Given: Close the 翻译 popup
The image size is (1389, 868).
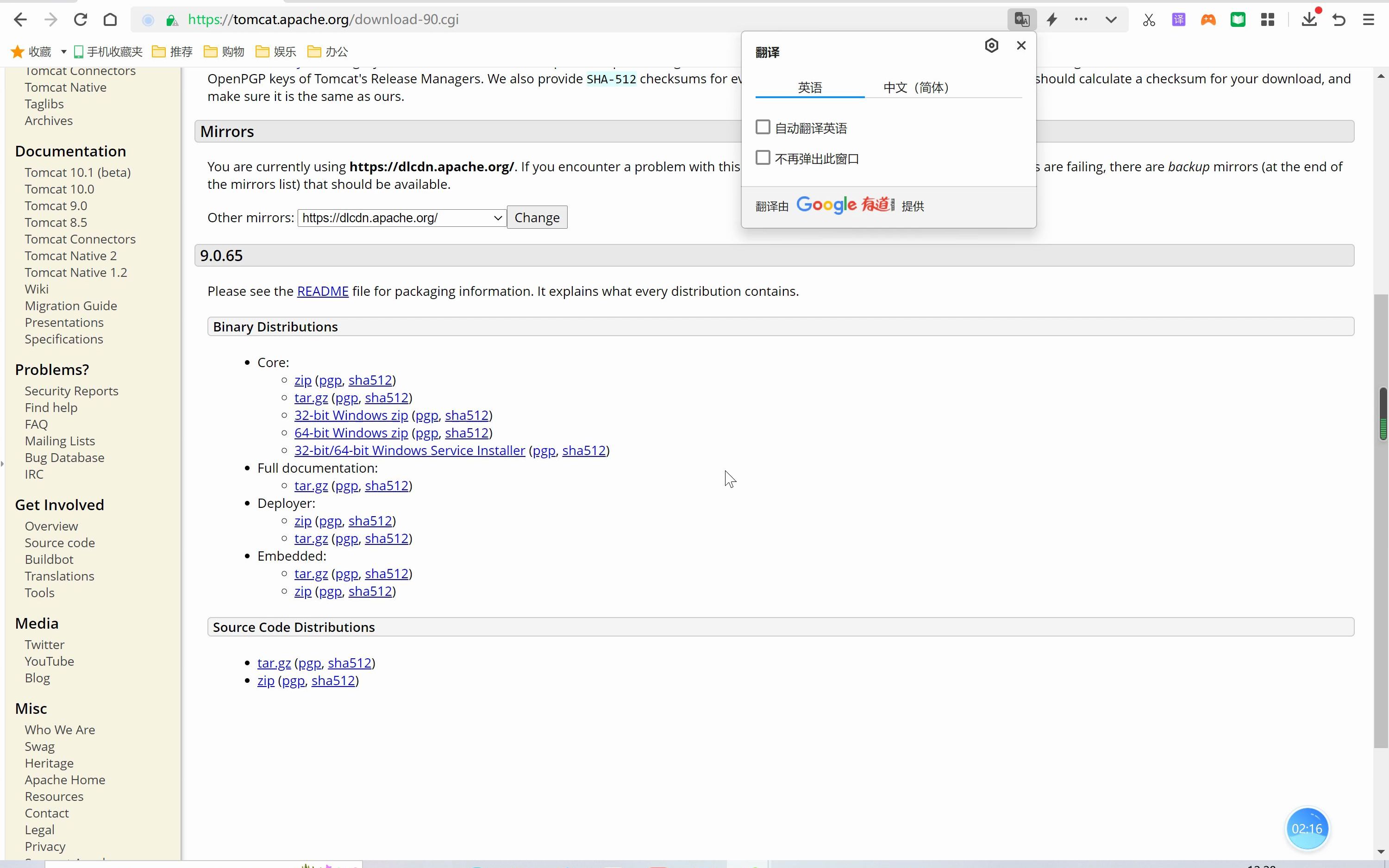Looking at the screenshot, I should tap(1021, 45).
